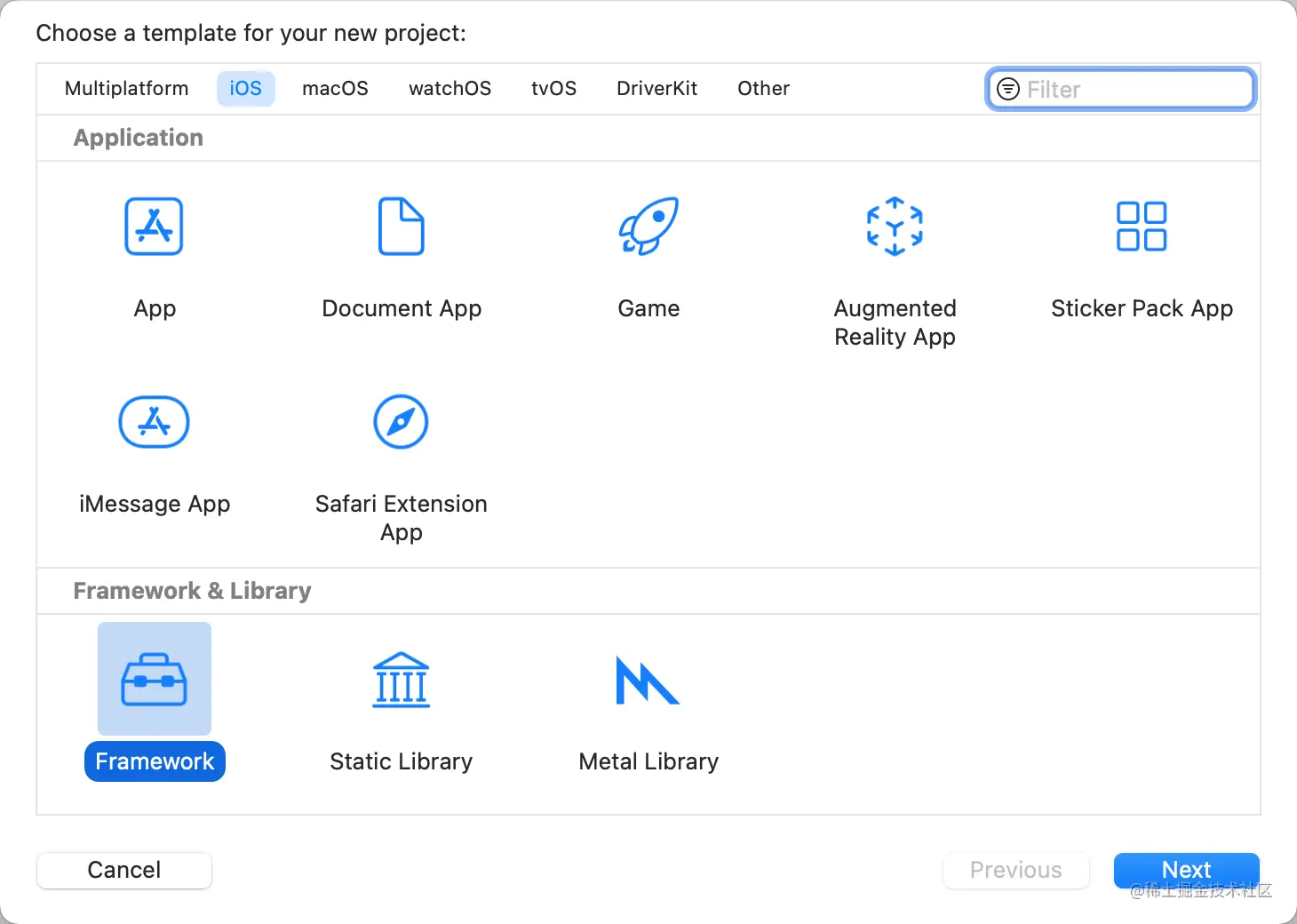
Task: Click the 'Game' template label
Action: [x=648, y=308]
